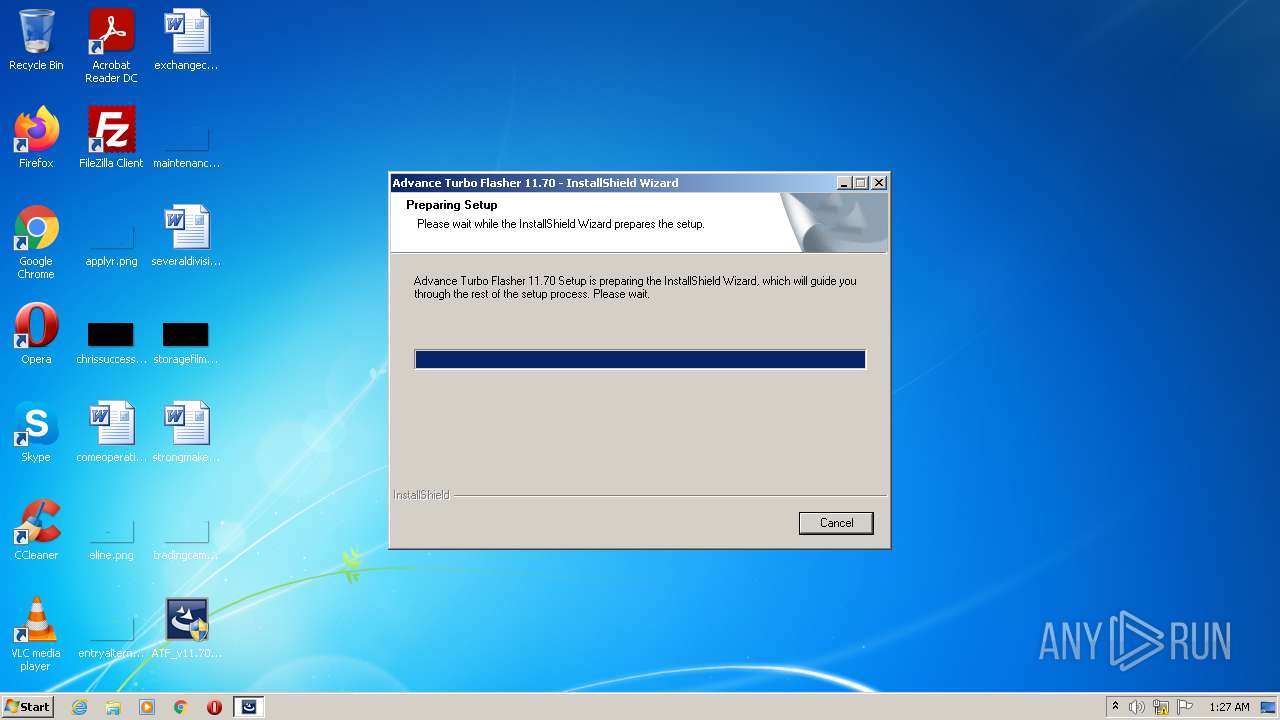Image resolution: width=1280 pixels, height=720 pixels.
Task: Open the Acrobat Reader DC shortcut
Action: click(111, 45)
